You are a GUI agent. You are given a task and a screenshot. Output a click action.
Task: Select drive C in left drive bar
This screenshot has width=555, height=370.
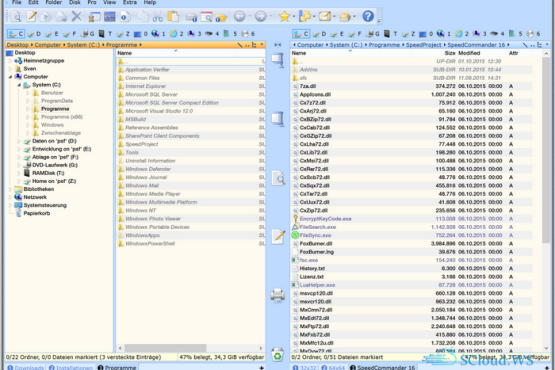tap(16, 34)
